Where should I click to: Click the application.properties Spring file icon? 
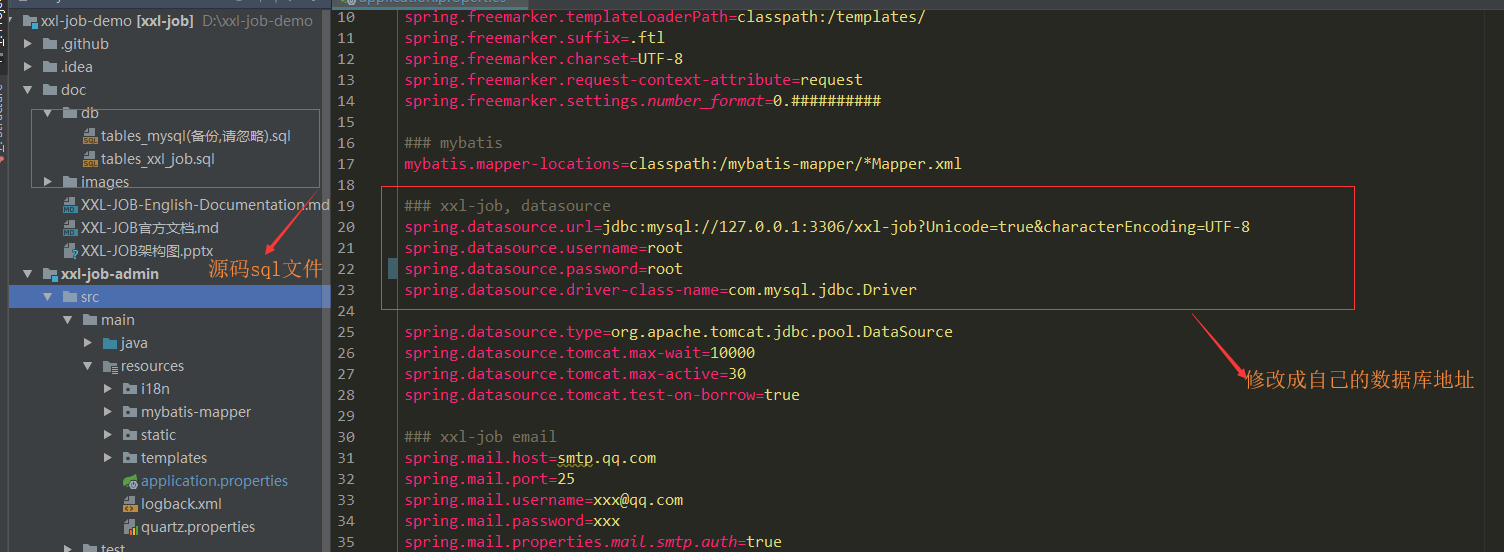[130, 481]
